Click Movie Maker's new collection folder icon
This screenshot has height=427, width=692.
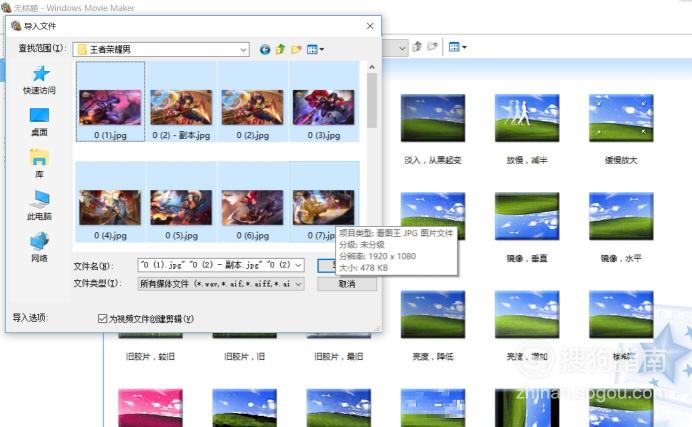pyautogui.click(x=432, y=46)
